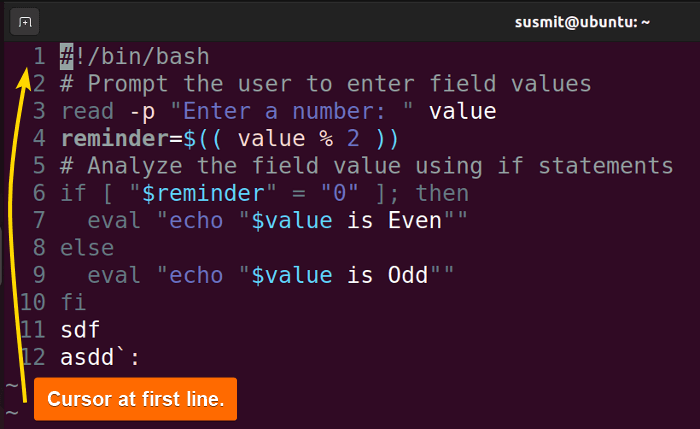The height and width of the screenshot is (429, 700).
Task: Click the 'value' variable on line 3
Action: [462, 111]
